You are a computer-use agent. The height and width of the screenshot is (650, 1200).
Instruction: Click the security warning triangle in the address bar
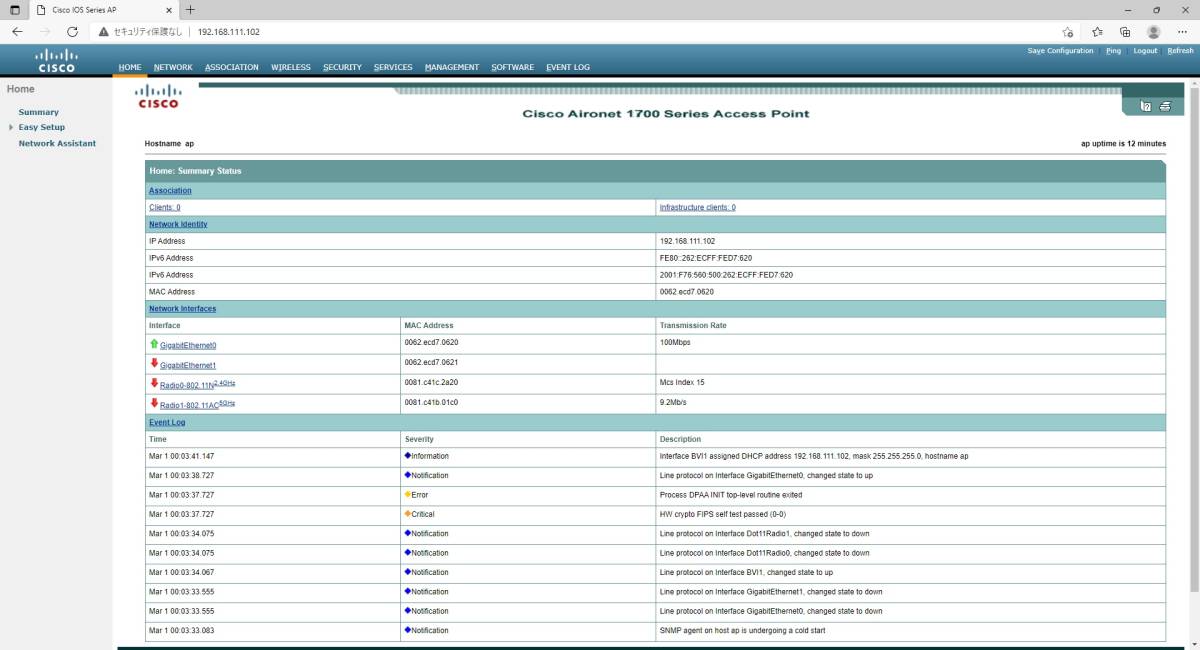[103, 32]
